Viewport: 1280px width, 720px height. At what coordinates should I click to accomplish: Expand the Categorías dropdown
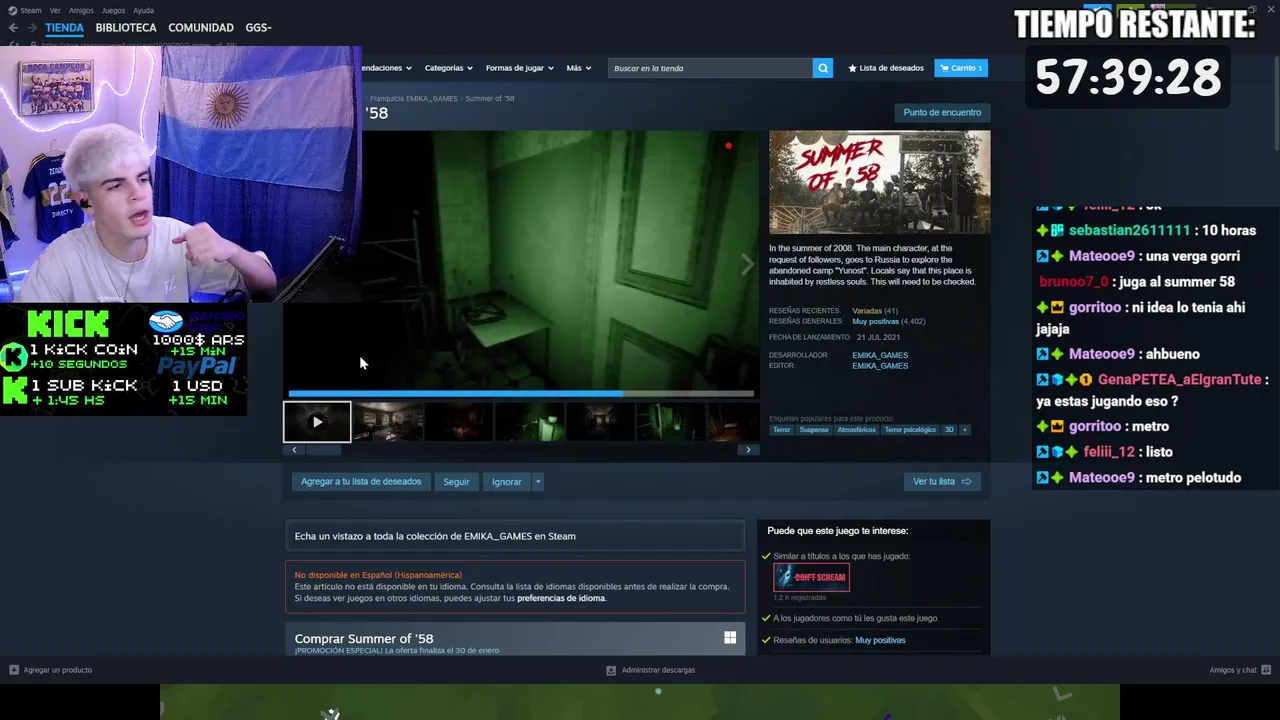tap(449, 68)
